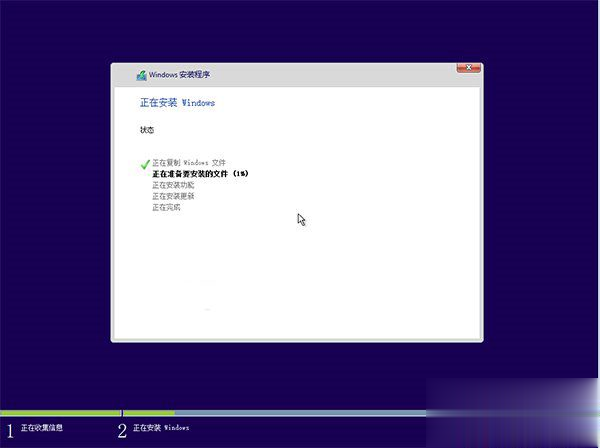Select the 正在复制 Windows 文件 step
Image resolution: width=600 pixels, height=448 pixels.
pyautogui.click(x=189, y=163)
